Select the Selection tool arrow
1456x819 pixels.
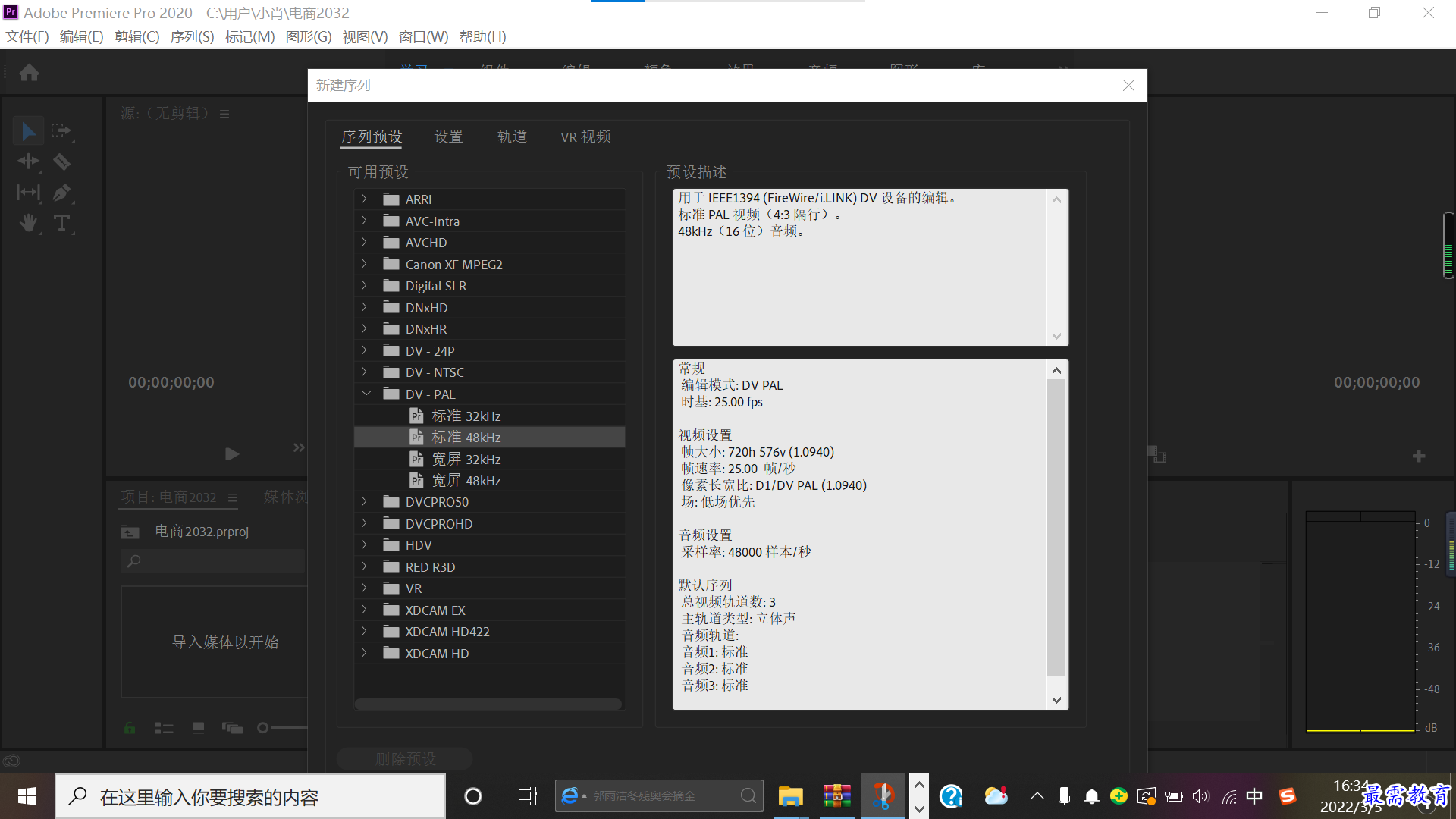click(x=28, y=131)
